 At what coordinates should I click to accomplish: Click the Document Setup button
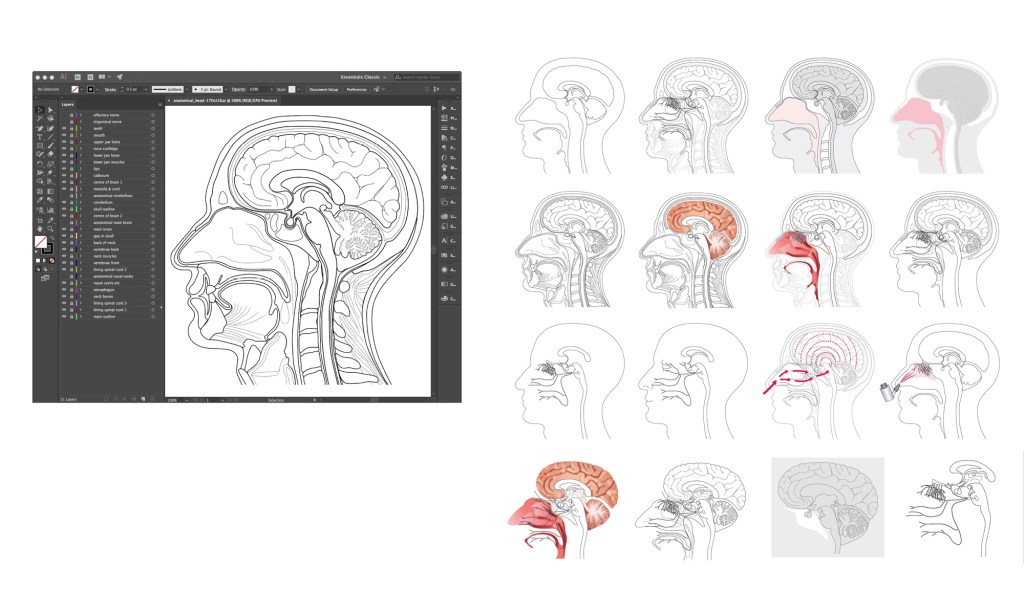click(x=323, y=89)
